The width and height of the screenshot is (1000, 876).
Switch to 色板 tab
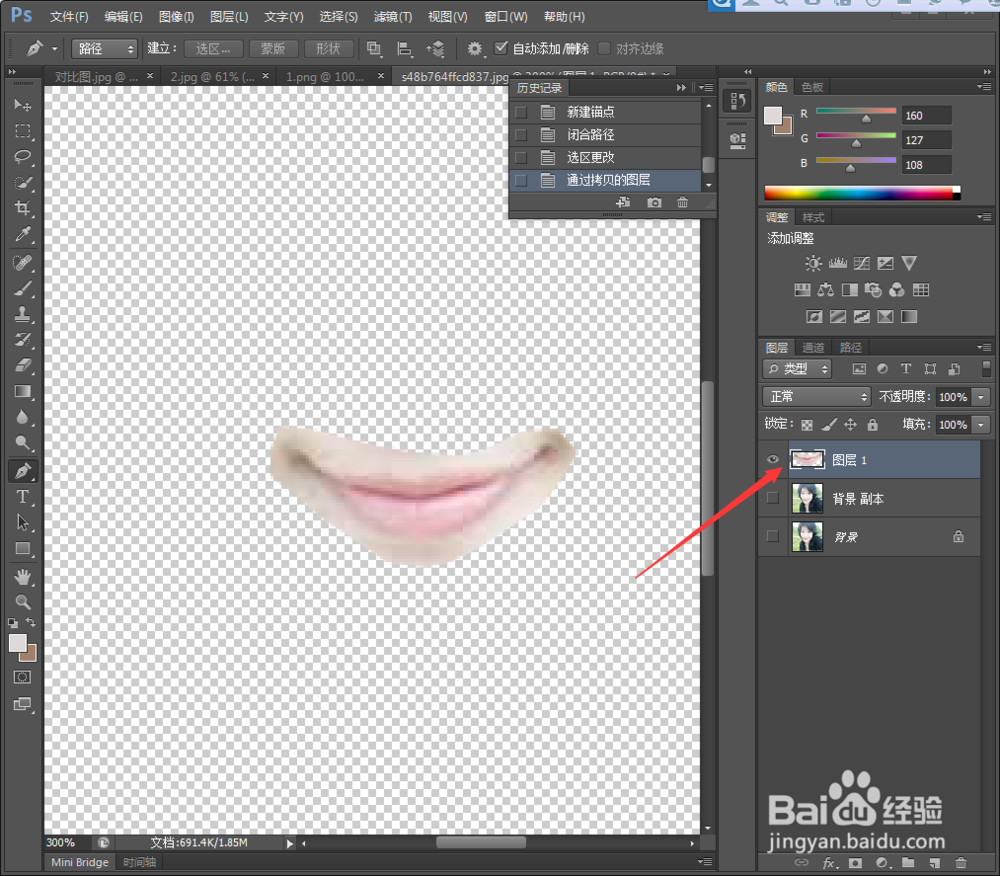[x=812, y=87]
